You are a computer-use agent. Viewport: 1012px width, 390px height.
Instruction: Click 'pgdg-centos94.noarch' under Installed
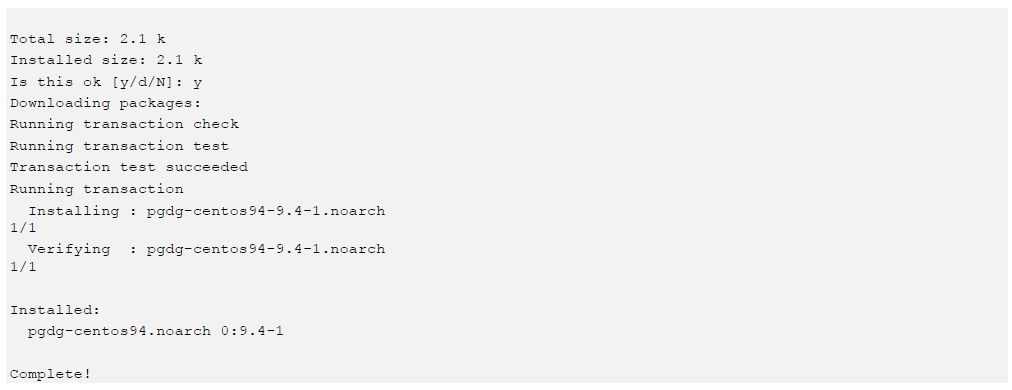tap(119, 331)
